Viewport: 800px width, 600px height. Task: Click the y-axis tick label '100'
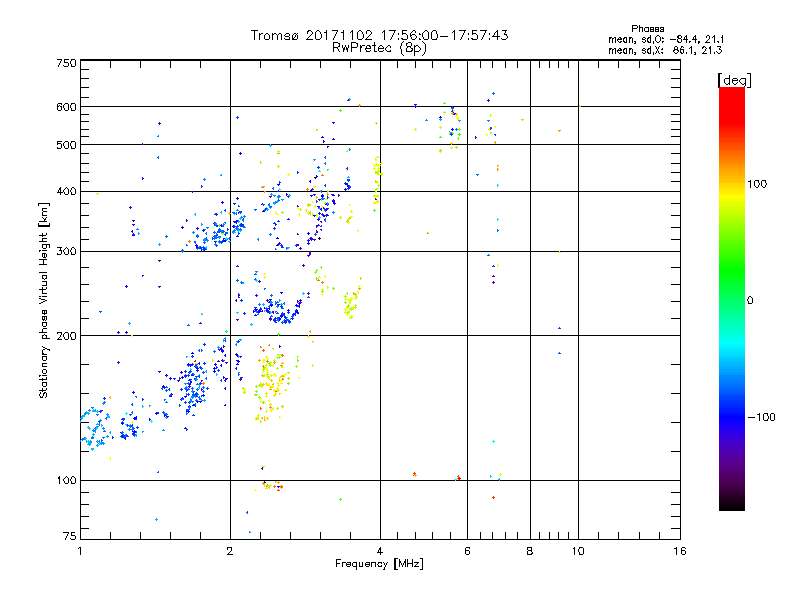[x=67, y=480]
